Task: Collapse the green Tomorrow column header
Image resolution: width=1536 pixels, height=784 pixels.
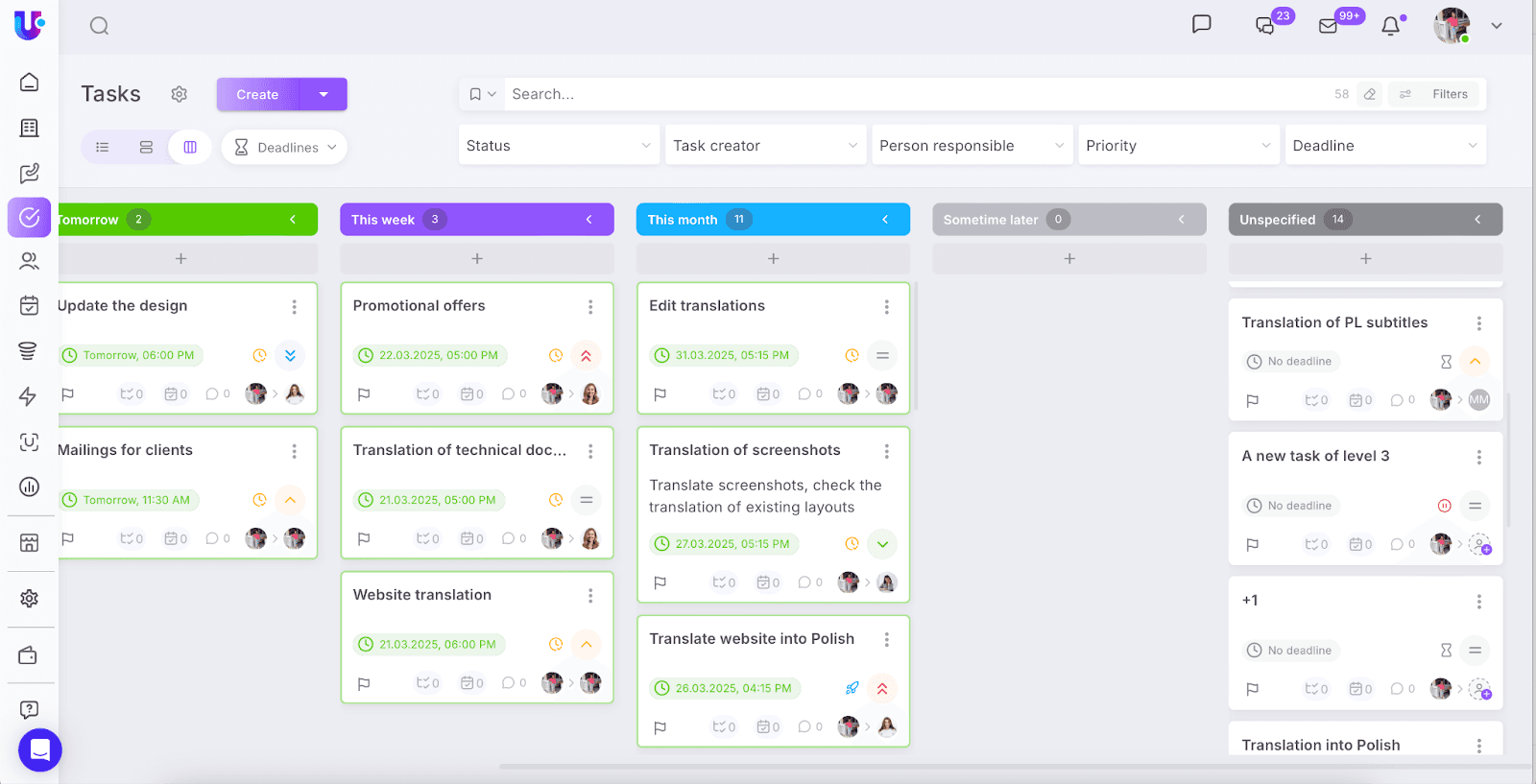Action: pyautogui.click(x=293, y=220)
